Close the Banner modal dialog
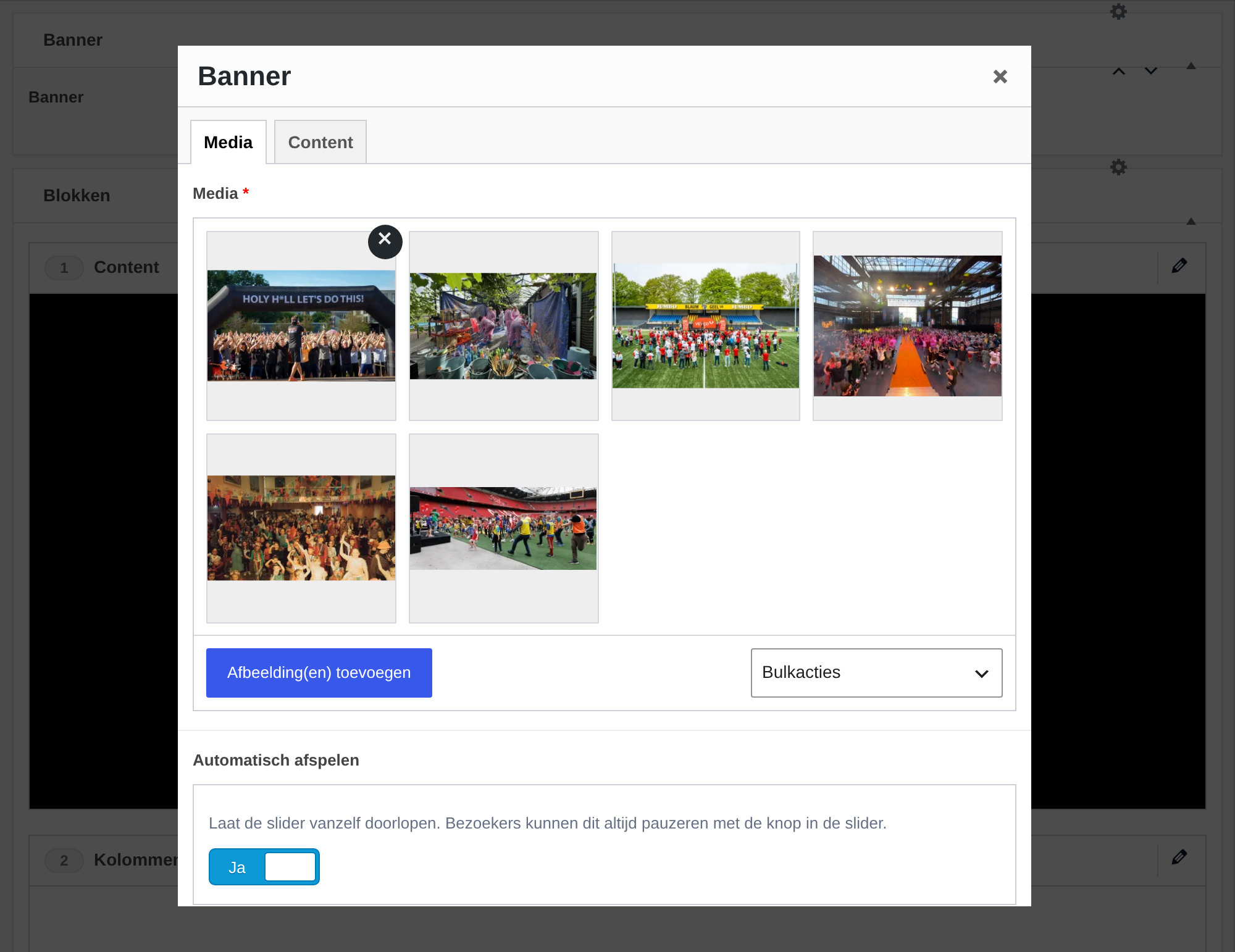The width and height of the screenshot is (1235, 952). 1000,77
